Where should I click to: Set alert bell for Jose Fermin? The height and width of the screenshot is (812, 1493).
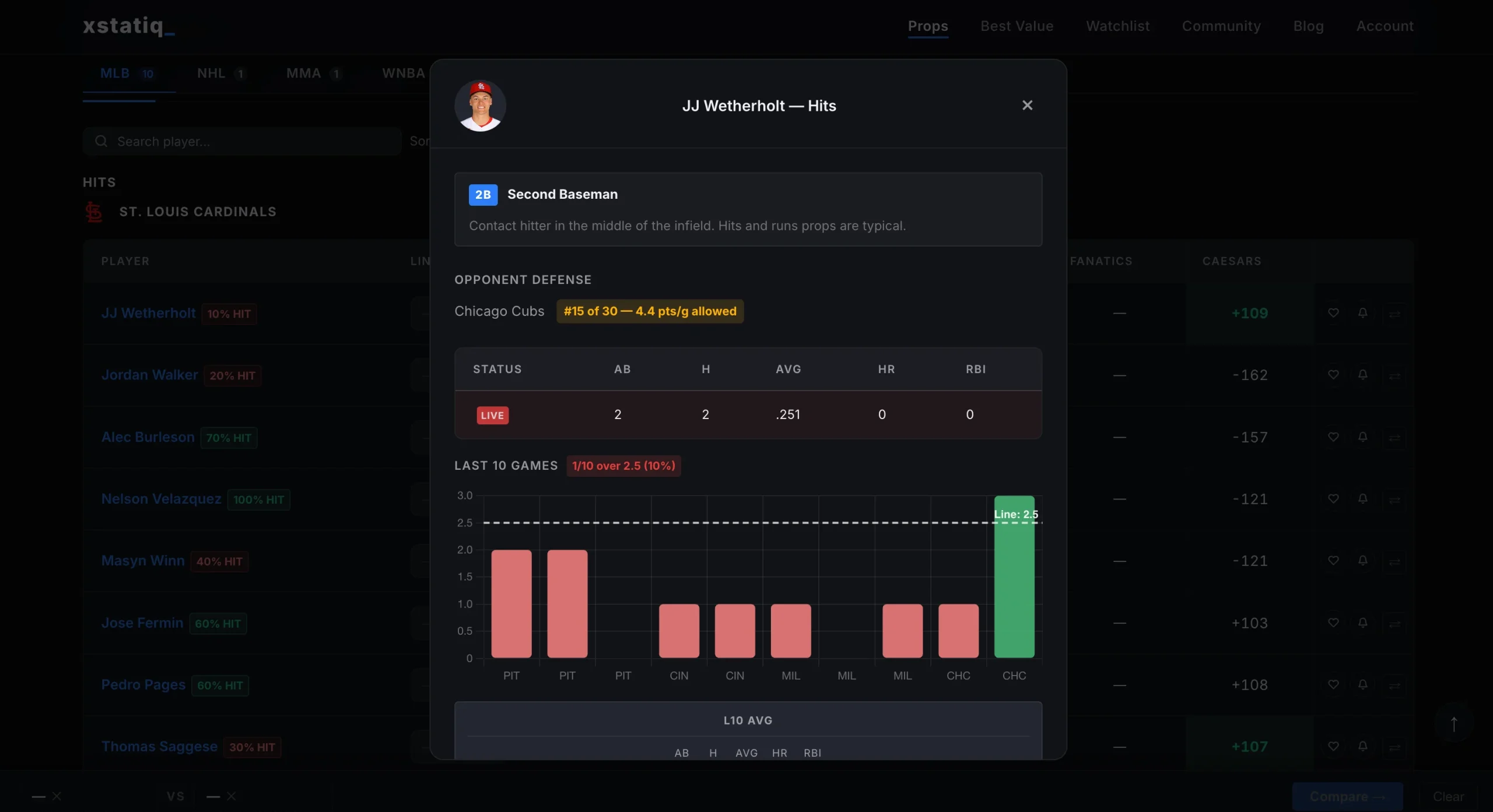coord(1363,623)
